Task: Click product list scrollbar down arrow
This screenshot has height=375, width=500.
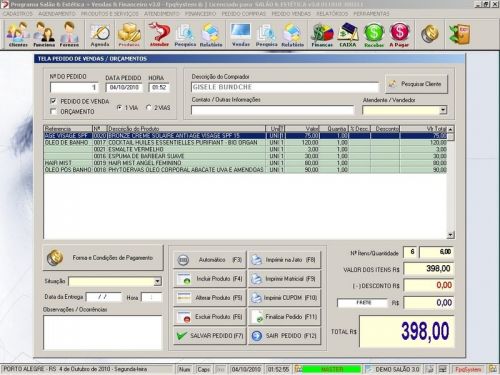Action: (x=451, y=235)
